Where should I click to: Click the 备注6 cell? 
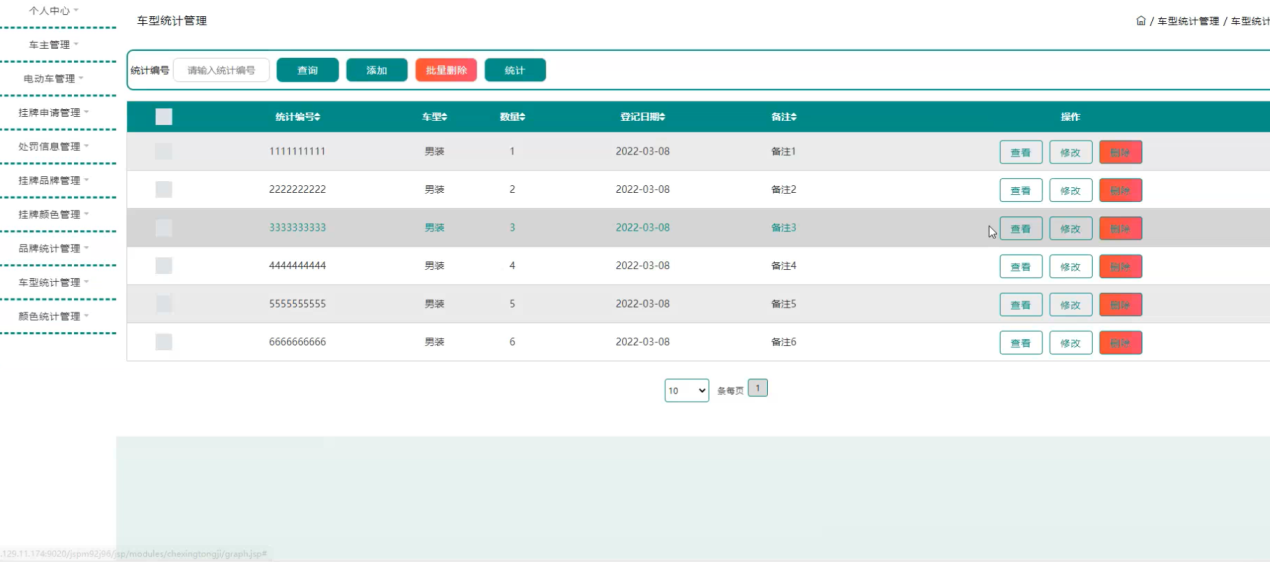coord(784,342)
